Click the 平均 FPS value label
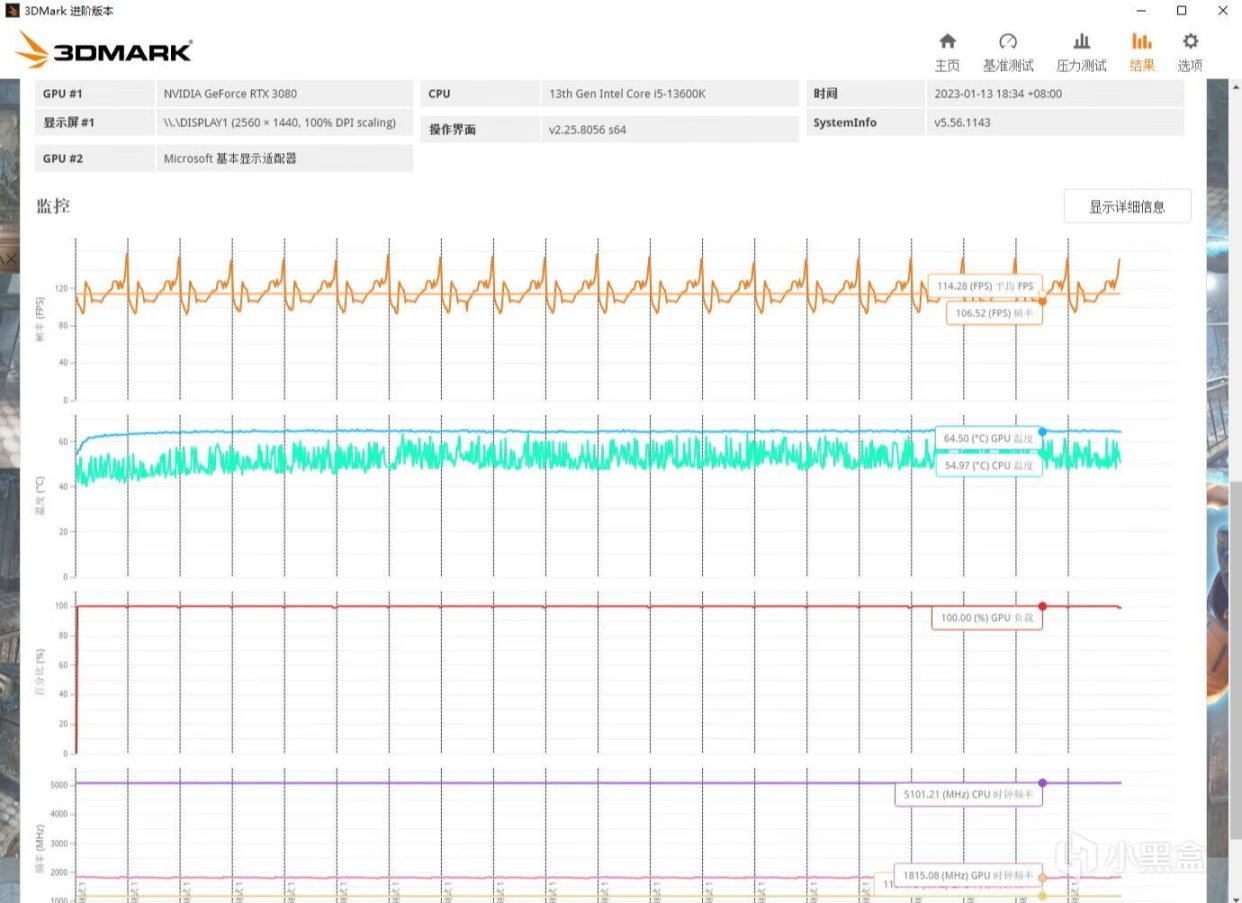1242x903 pixels. click(985, 285)
